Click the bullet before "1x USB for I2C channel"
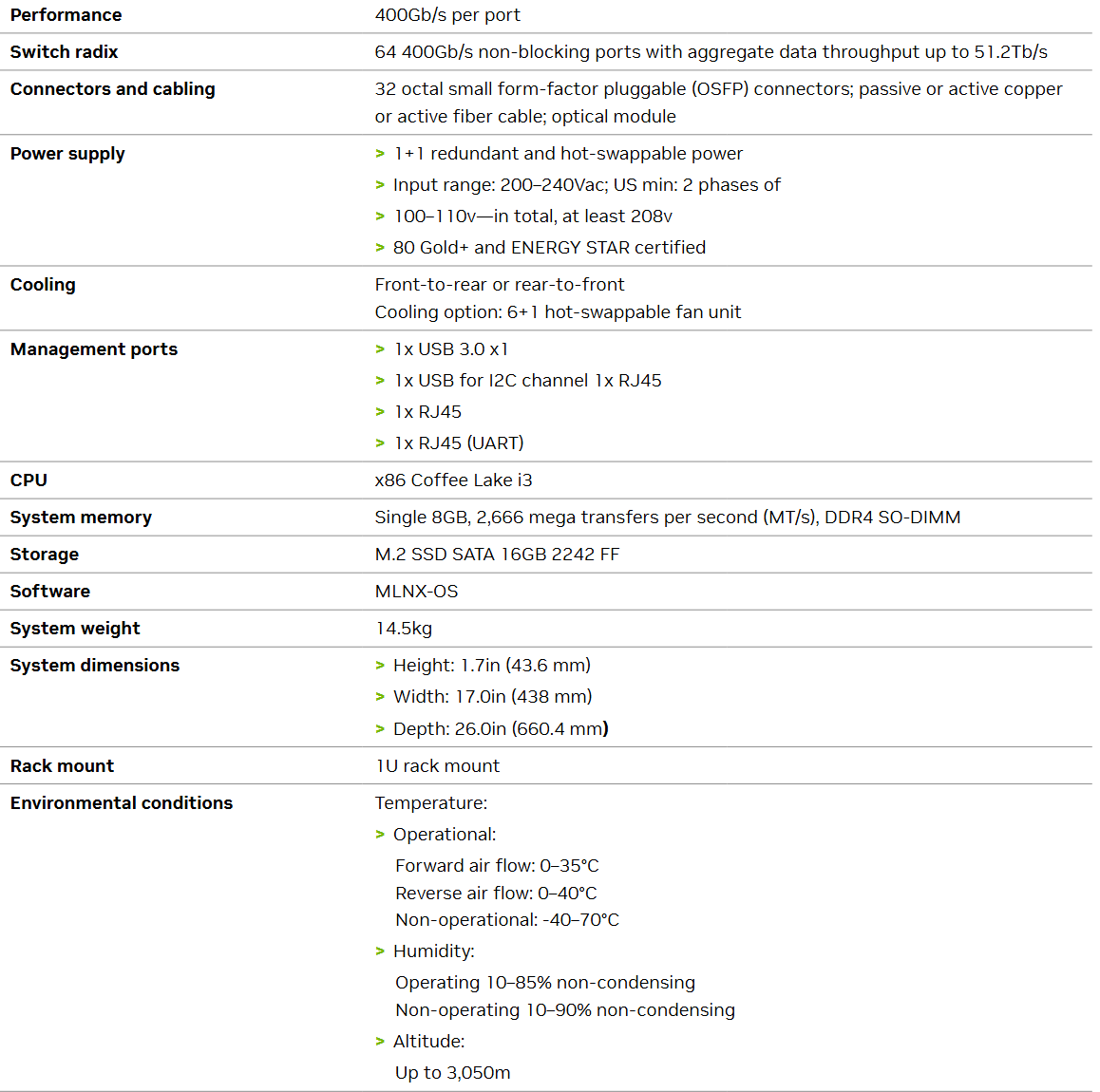This screenshot has height=1092, width=1100. click(380, 381)
